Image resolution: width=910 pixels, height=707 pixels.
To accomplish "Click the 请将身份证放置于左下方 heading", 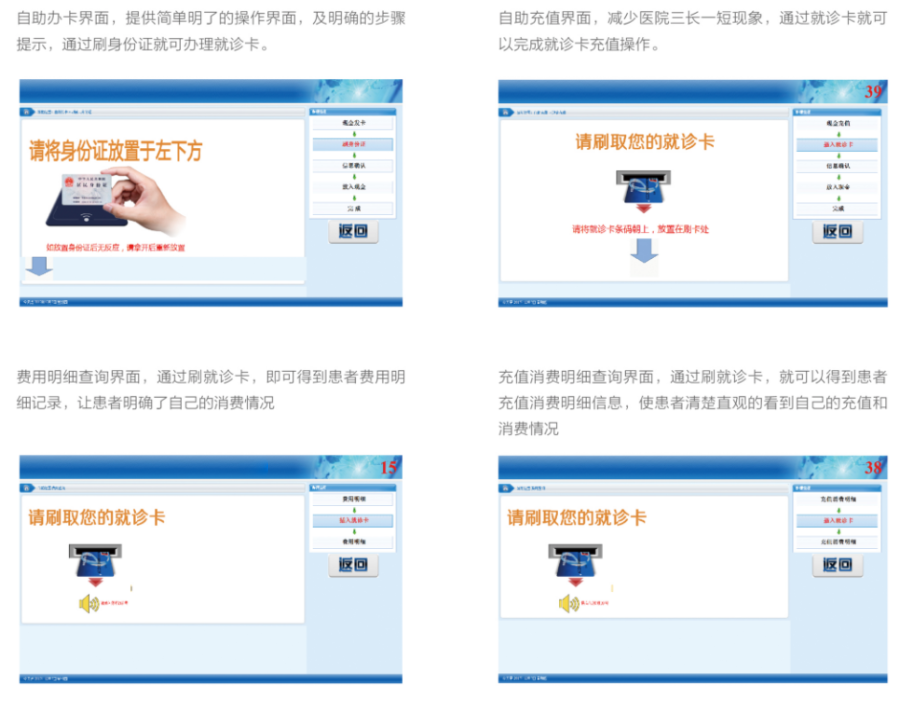I will (116, 151).
